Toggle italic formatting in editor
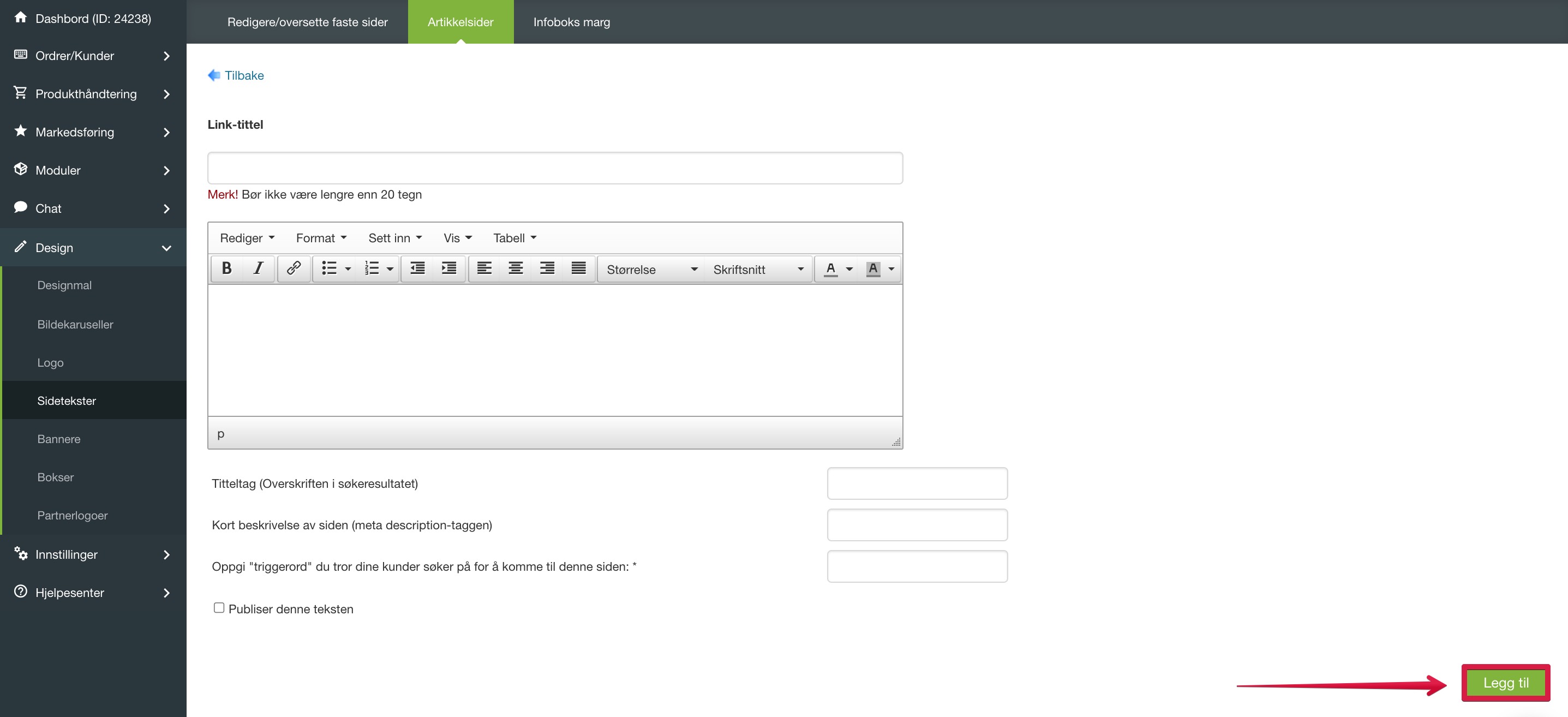Viewport: 1568px width, 717px height. coord(258,268)
